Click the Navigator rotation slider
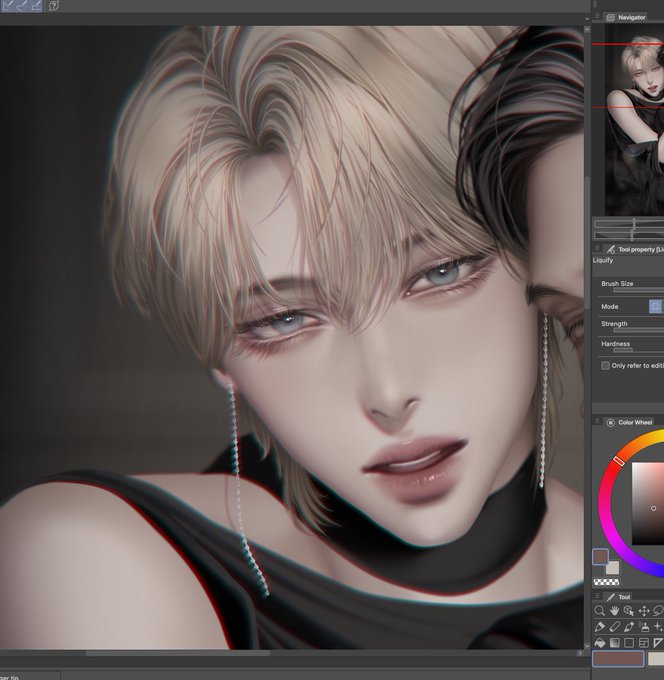The width and height of the screenshot is (664, 680). click(629, 235)
